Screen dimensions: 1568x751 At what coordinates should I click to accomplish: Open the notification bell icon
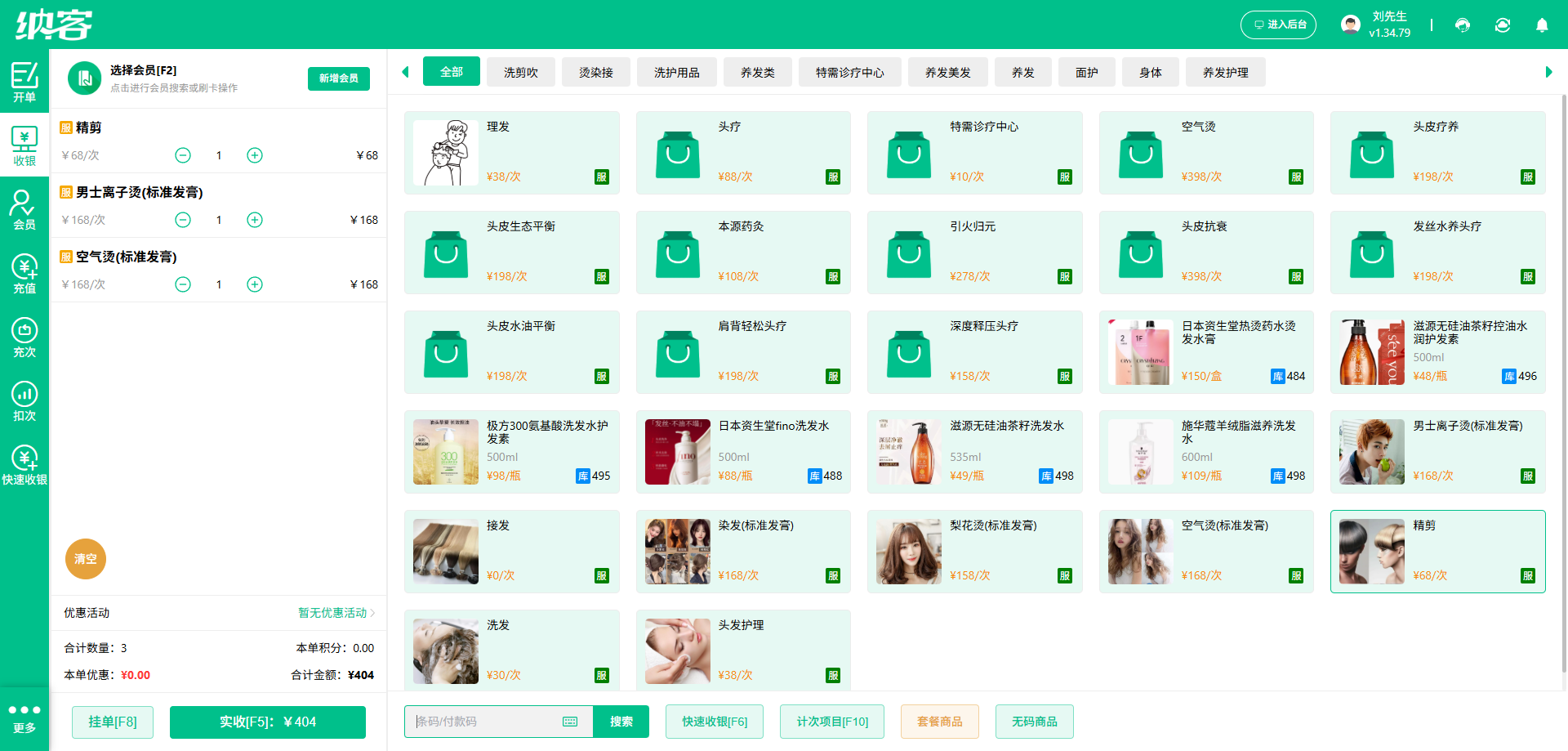pos(1542,25)
